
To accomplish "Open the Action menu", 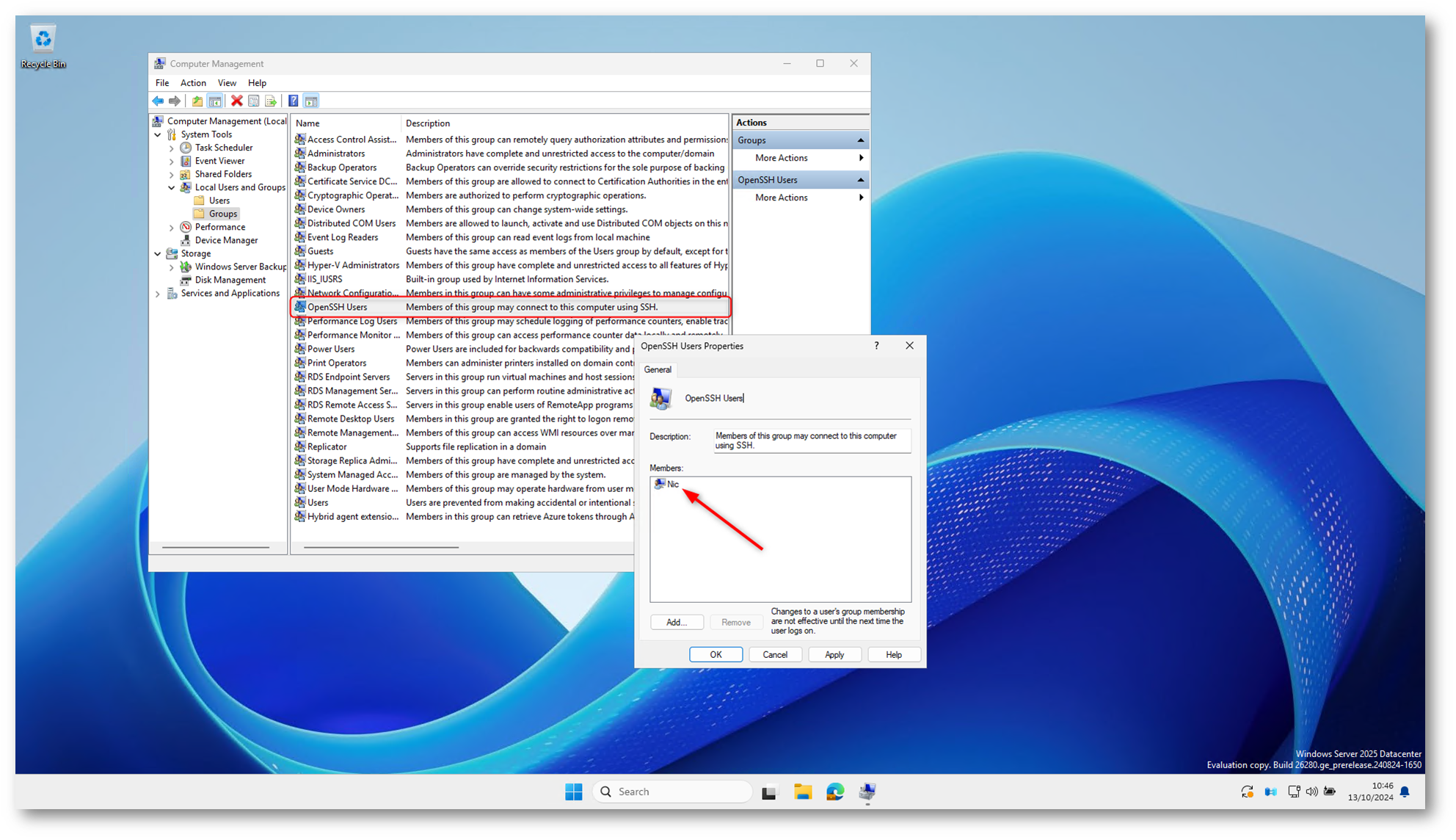I will click(x=193, y=83).
